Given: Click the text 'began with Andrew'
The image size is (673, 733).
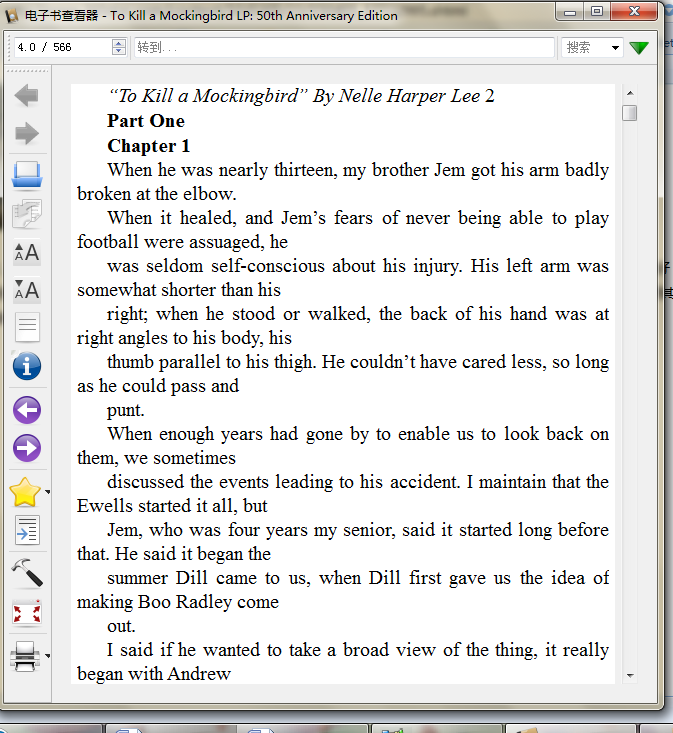Looking at the screenshot, I should [x=154, y=674].
